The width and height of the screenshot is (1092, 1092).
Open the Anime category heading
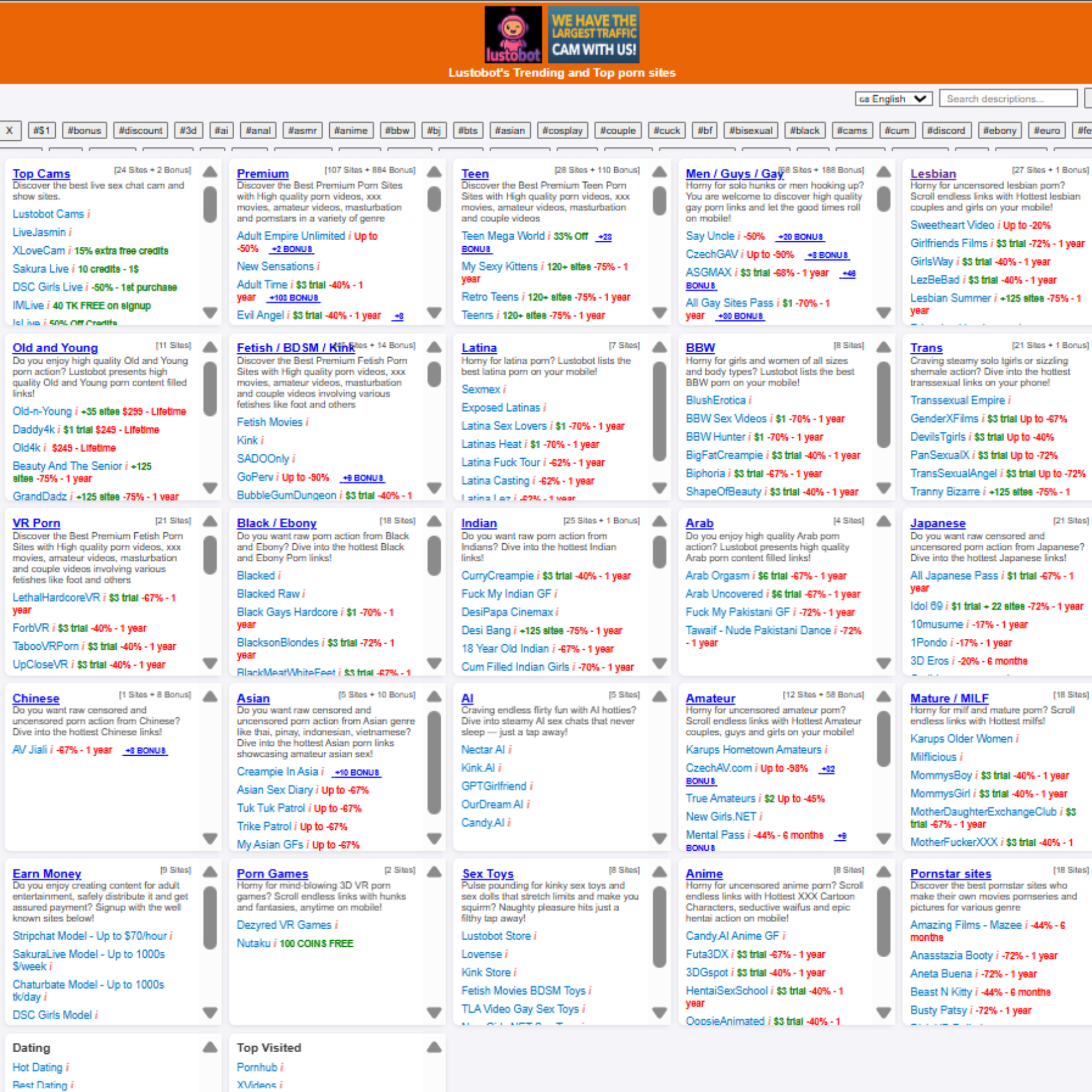click(x=704, y=873)
